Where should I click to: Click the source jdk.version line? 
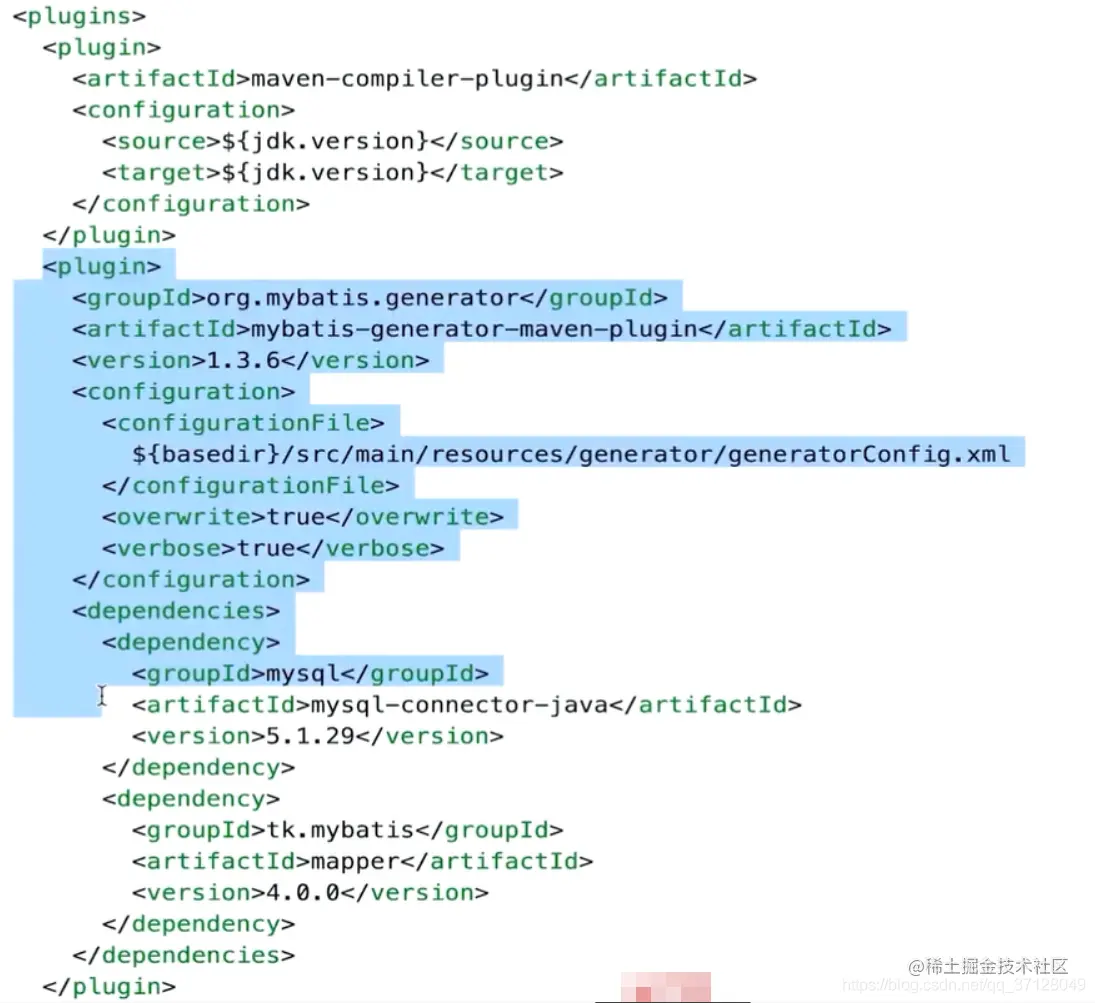(332, 142)
